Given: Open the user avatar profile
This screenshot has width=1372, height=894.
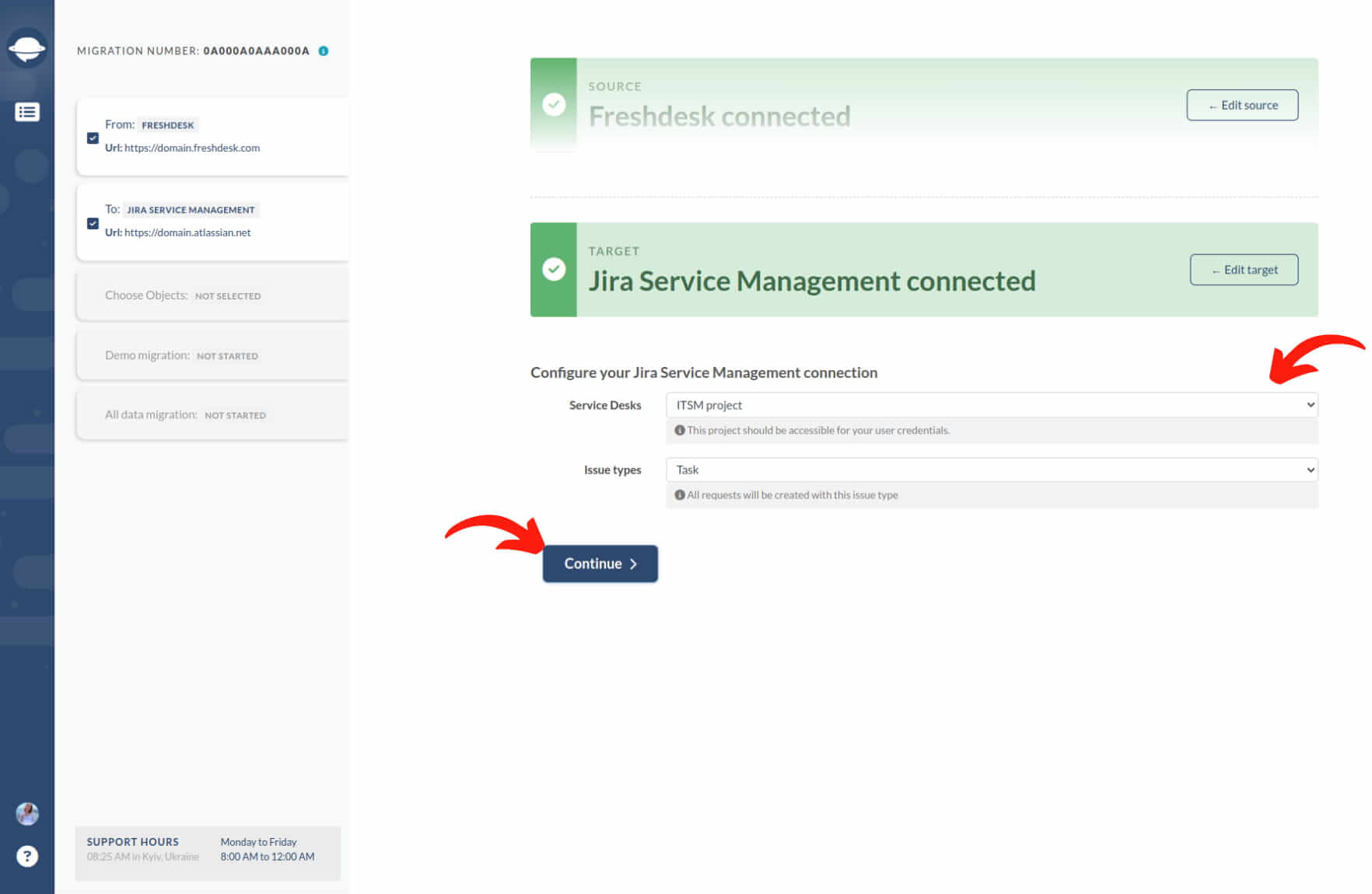Looking at the screenshot, I should click(27, 814).
